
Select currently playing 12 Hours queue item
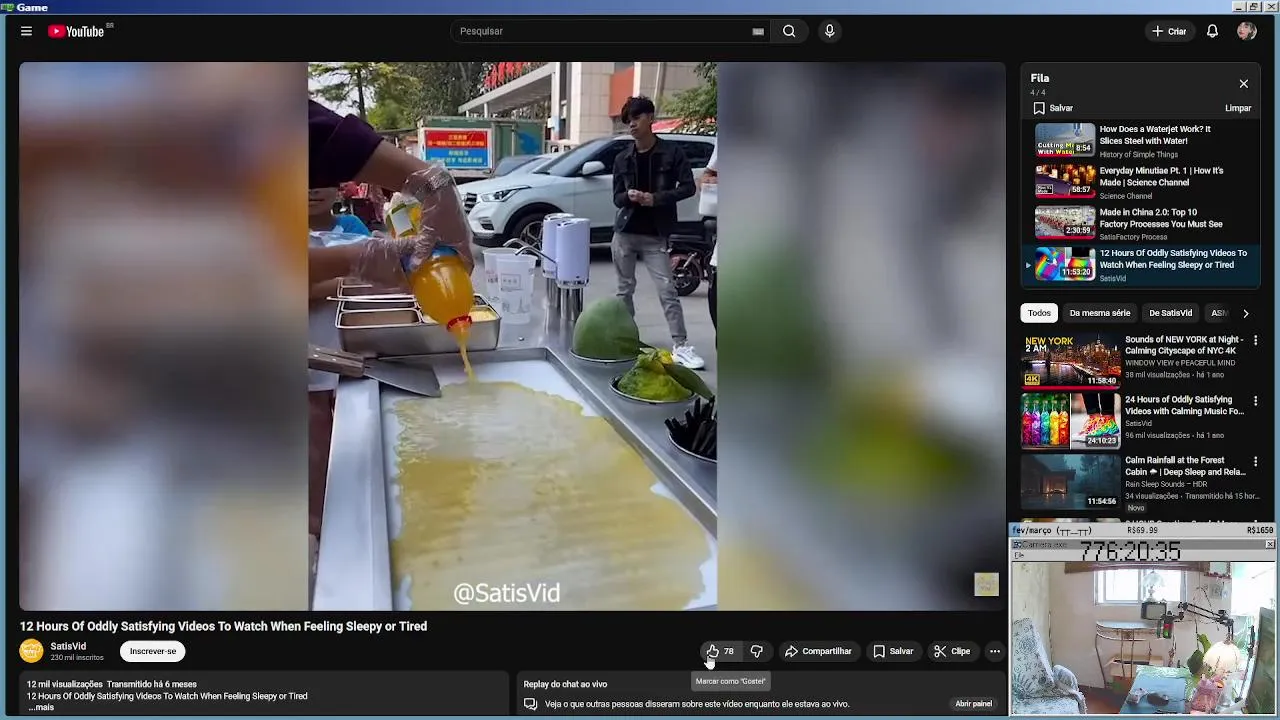[1140, 265]
